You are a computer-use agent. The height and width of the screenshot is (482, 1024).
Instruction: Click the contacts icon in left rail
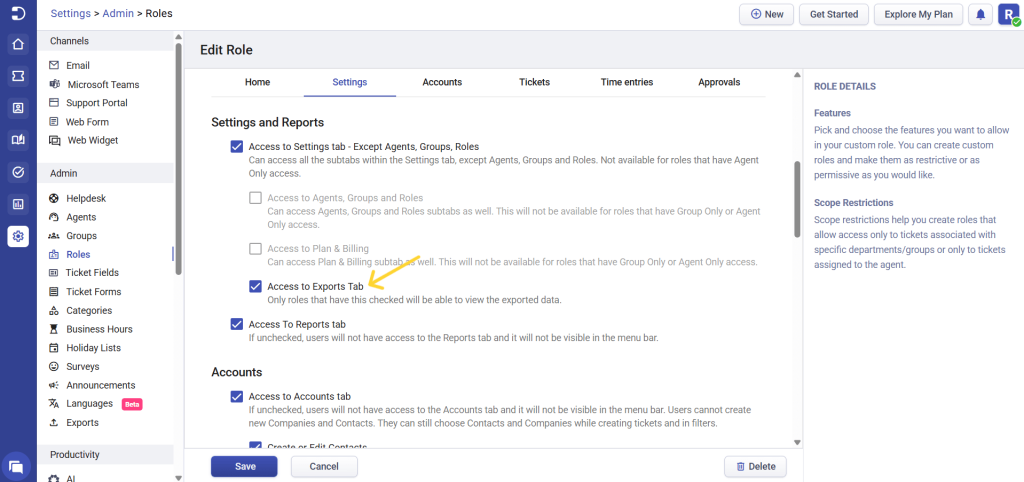(17, 108)
